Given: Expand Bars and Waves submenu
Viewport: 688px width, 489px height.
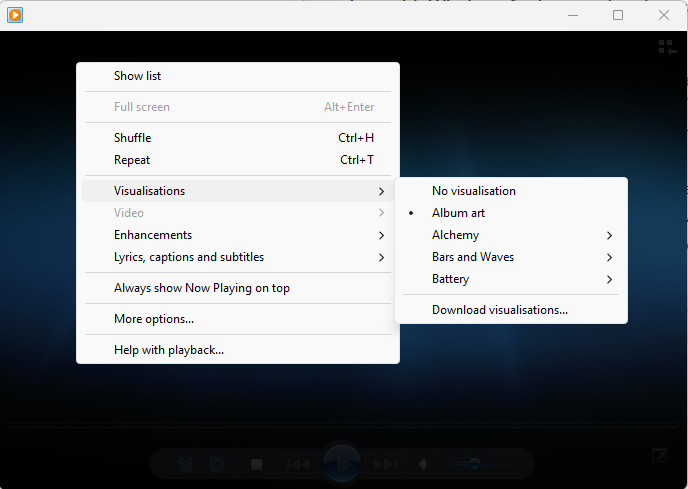Looking at the screenshot, I should pos(511,257).
